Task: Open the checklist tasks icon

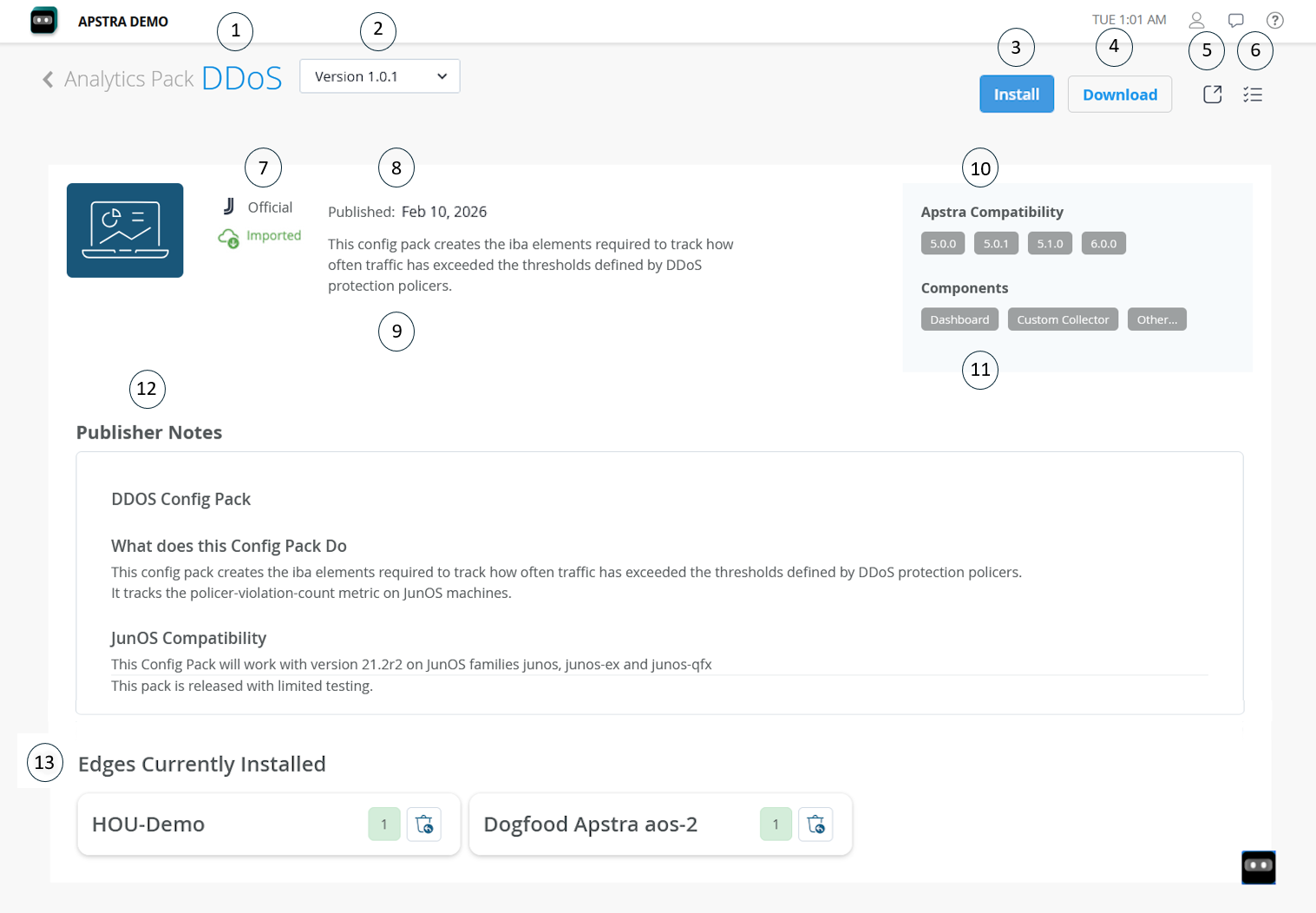Action: pyautogui.click(x=1253, y=95)
